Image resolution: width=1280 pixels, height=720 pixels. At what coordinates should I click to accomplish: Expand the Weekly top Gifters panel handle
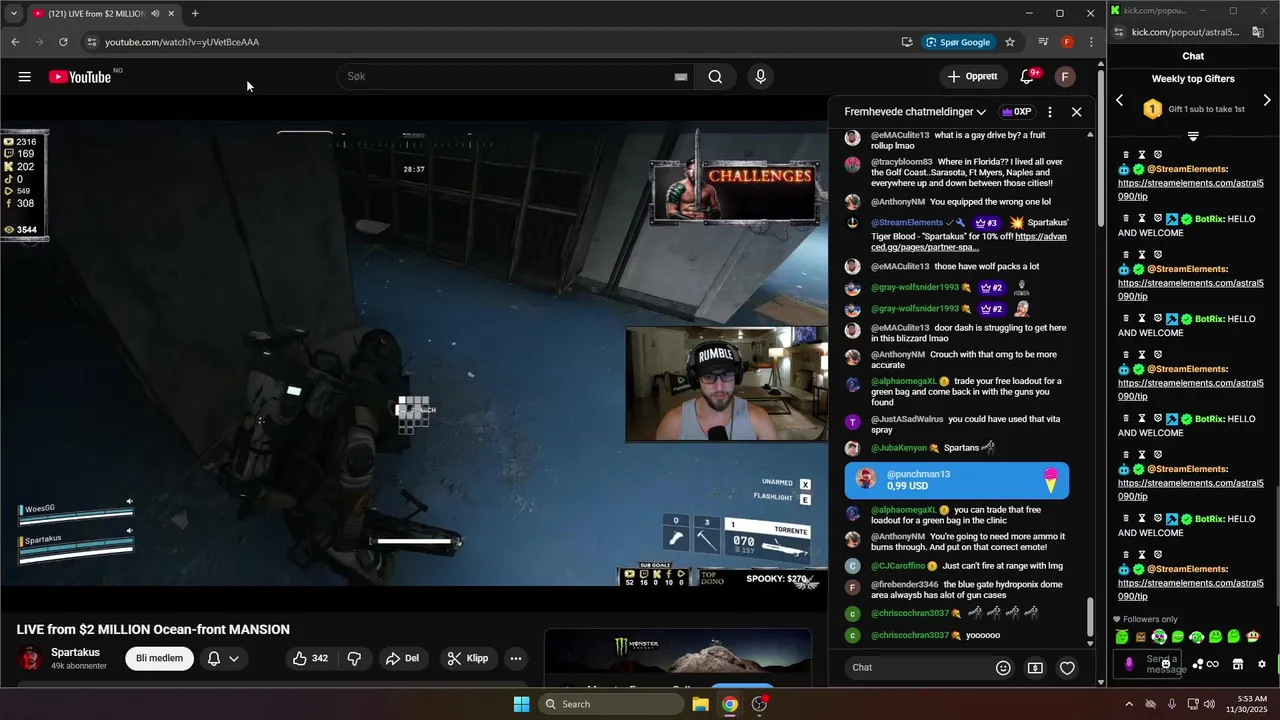click(1193, 136)
